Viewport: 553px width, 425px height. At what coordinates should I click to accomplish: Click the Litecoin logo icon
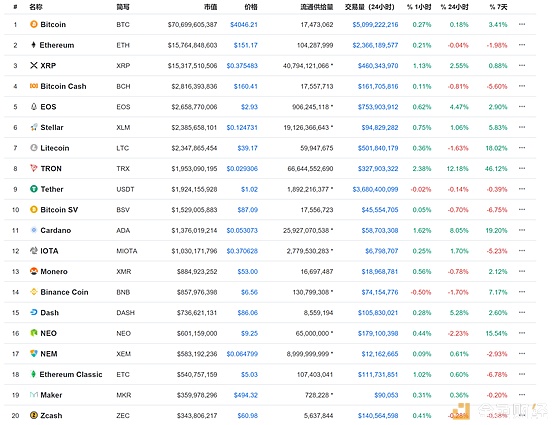tap(34, 148)
